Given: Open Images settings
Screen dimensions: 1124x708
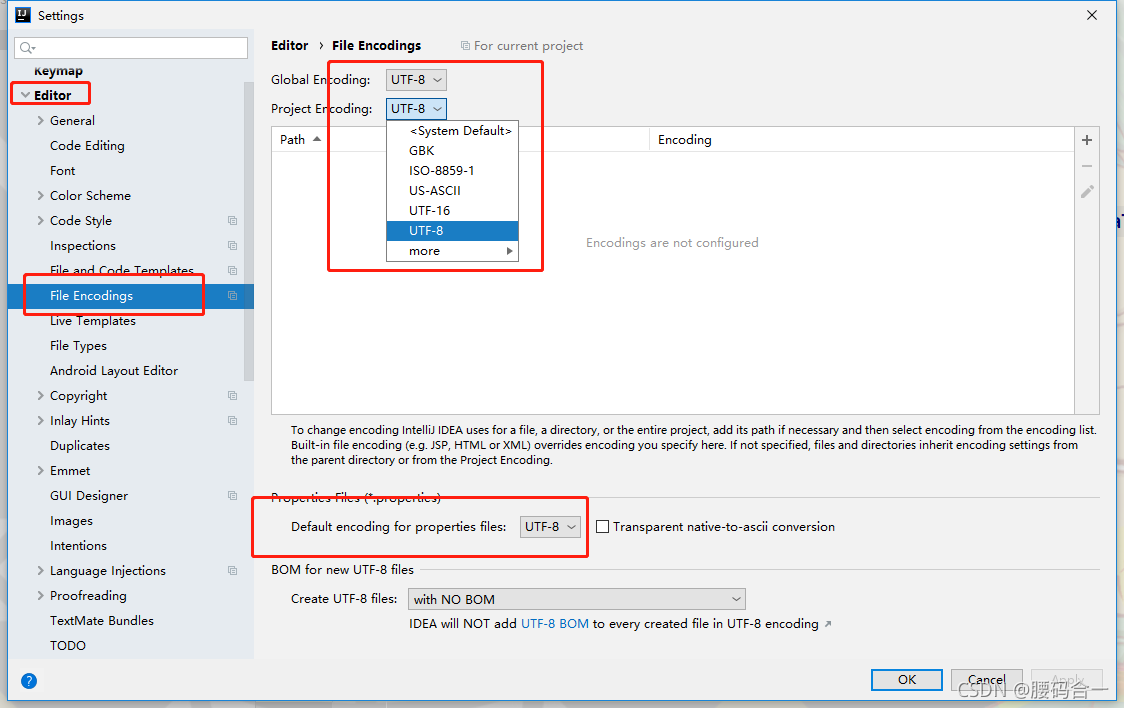Looking at the screenshot, I should click(71, 521).
